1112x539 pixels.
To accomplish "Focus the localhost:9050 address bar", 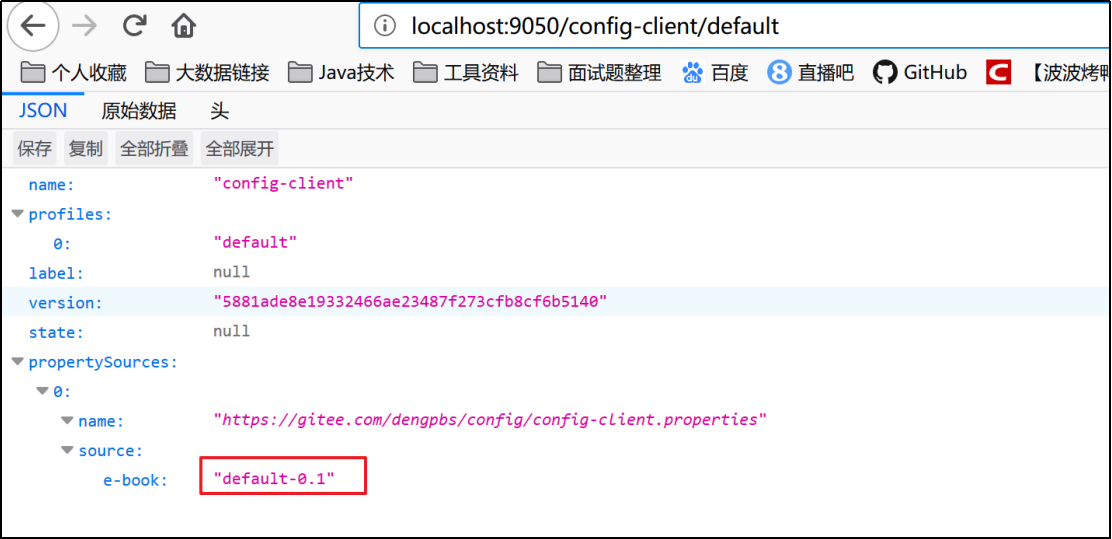I will 735,27.
